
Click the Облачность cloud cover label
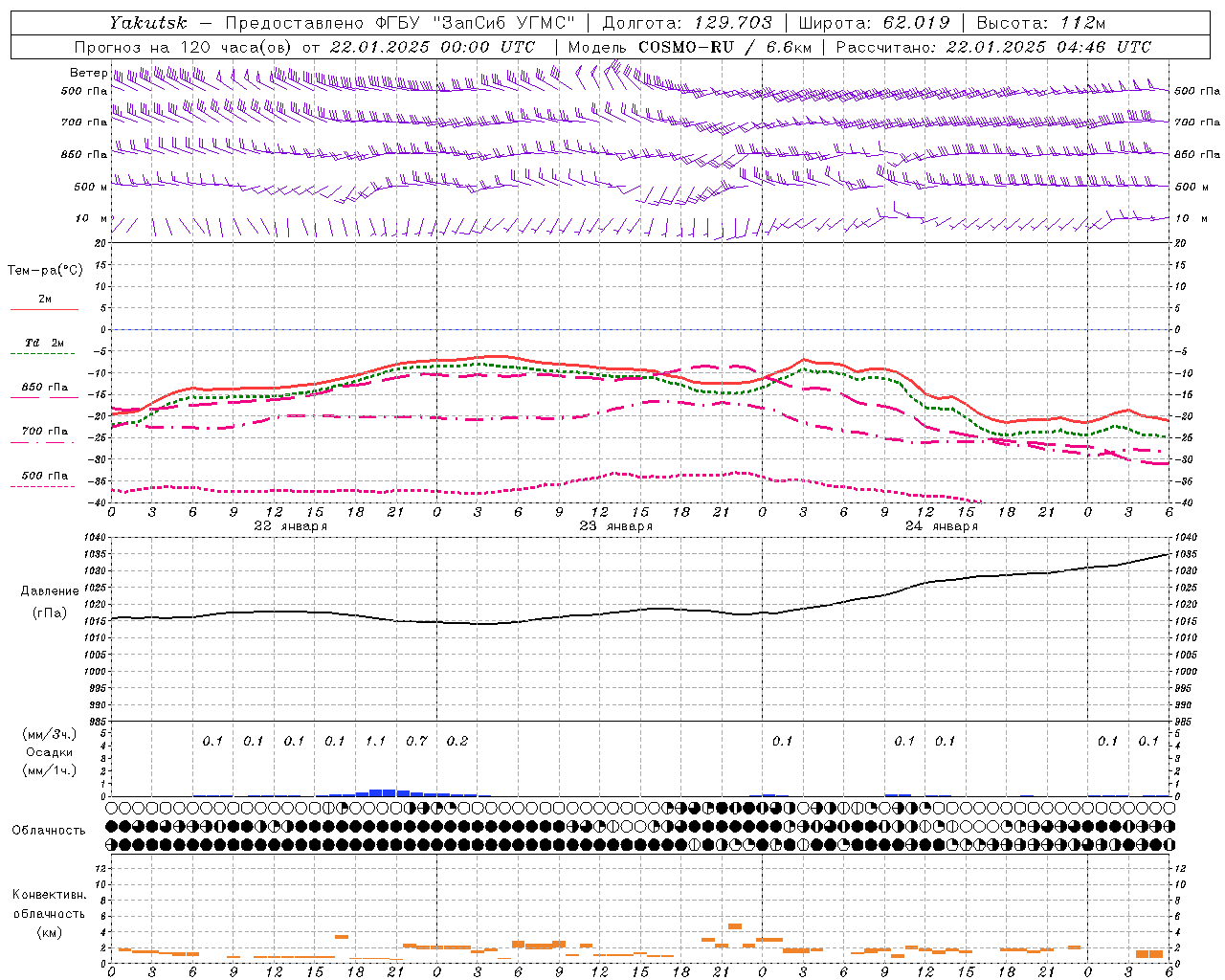coord(49,831)
